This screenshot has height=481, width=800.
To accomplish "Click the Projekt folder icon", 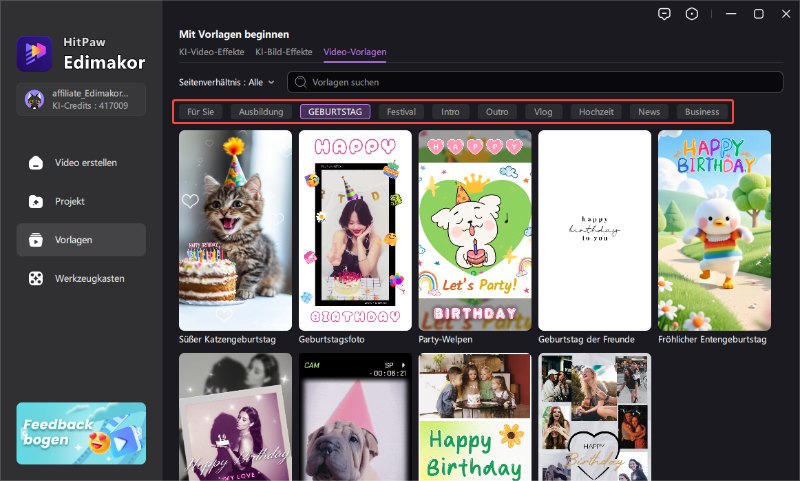I will 36,201.
